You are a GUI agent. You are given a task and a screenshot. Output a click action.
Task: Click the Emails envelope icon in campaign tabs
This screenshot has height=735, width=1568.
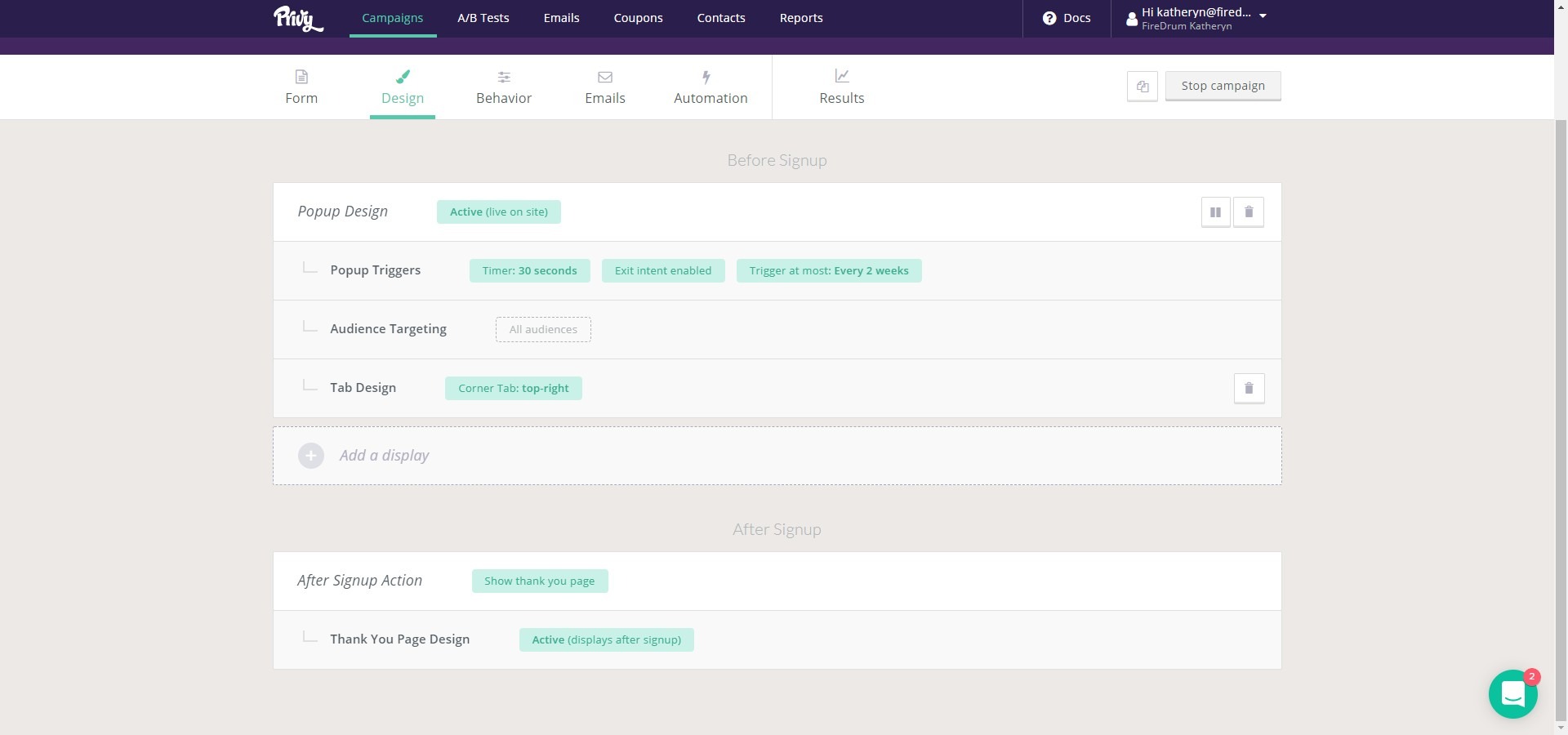coord(605,77)
